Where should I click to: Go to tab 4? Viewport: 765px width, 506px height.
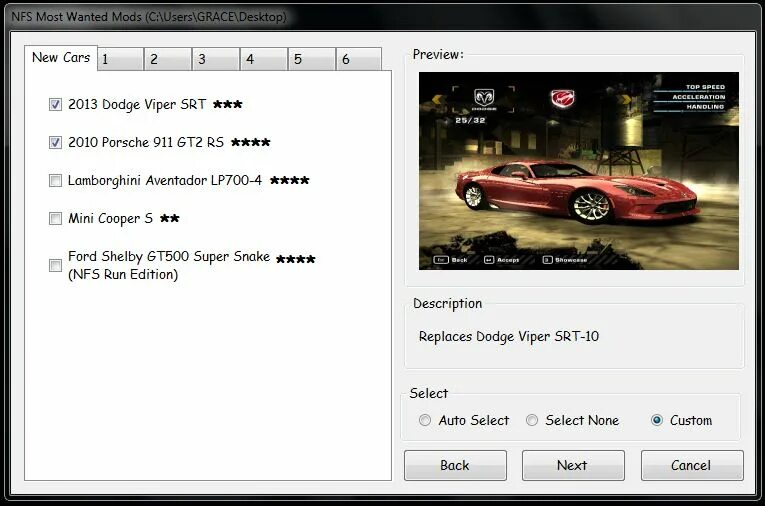(x=263, y=60)
